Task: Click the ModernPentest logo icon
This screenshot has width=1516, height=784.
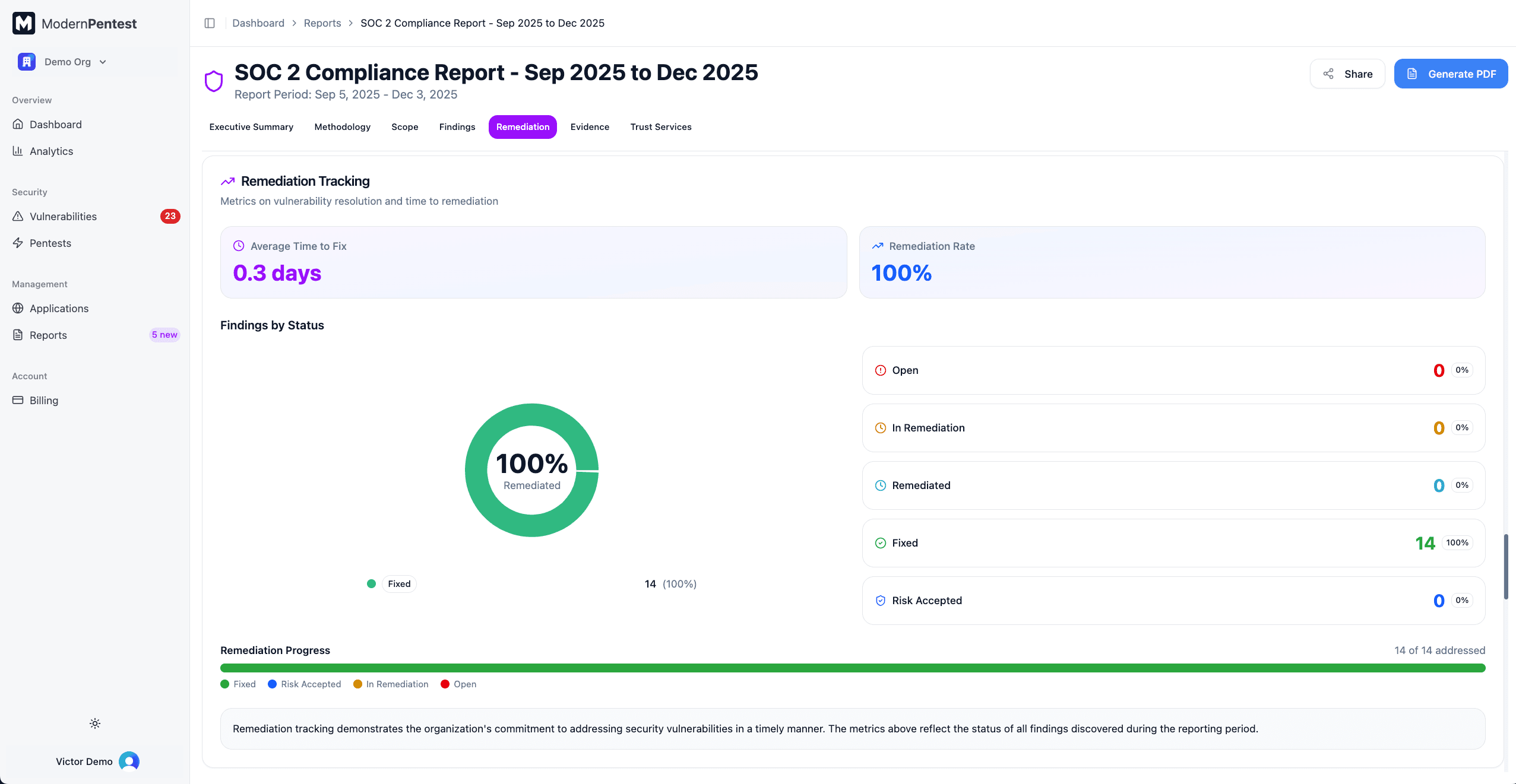Action: 24,23
